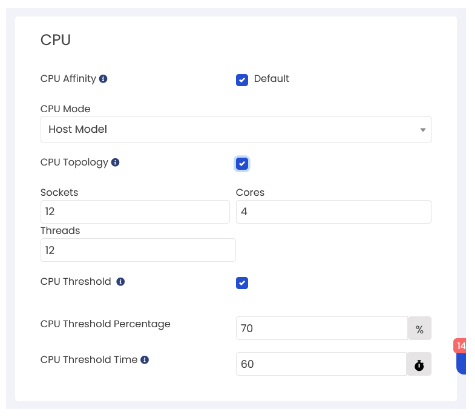Uncheck the Default CPU Affinity checkbox
The height and width of the screenshot is (416, 475).
(242, 80)
